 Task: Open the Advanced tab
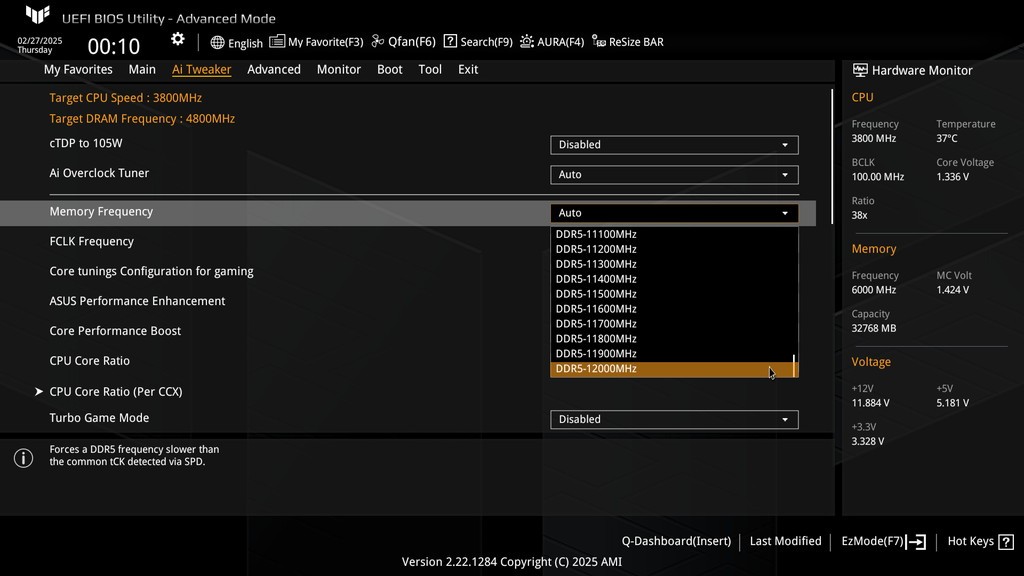[274, 69]
